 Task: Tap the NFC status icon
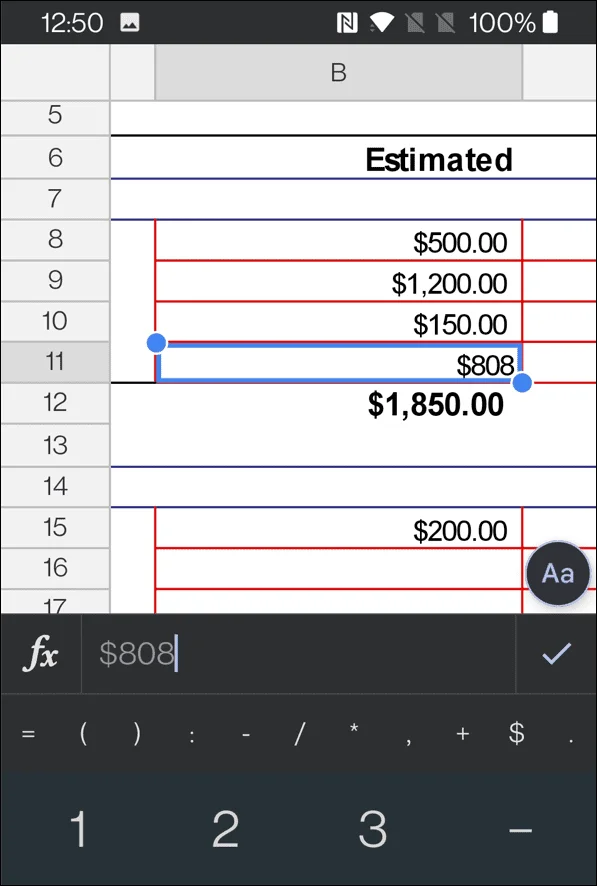(347, 23)
